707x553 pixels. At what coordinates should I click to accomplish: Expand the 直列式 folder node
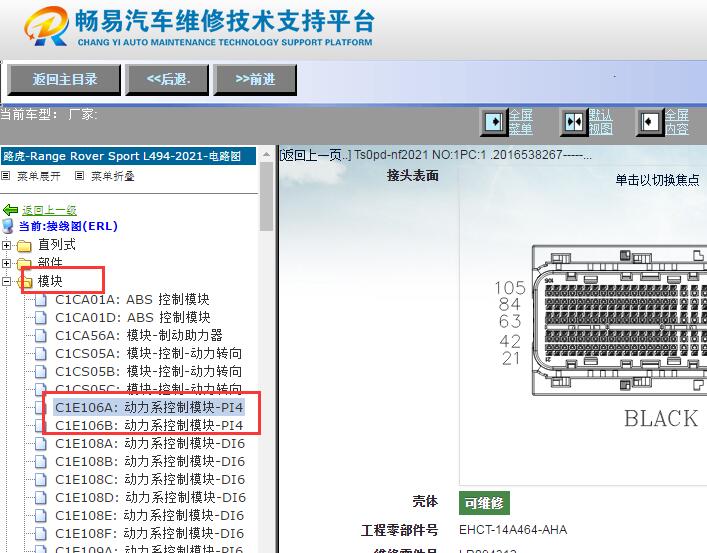tap(6, 245)
